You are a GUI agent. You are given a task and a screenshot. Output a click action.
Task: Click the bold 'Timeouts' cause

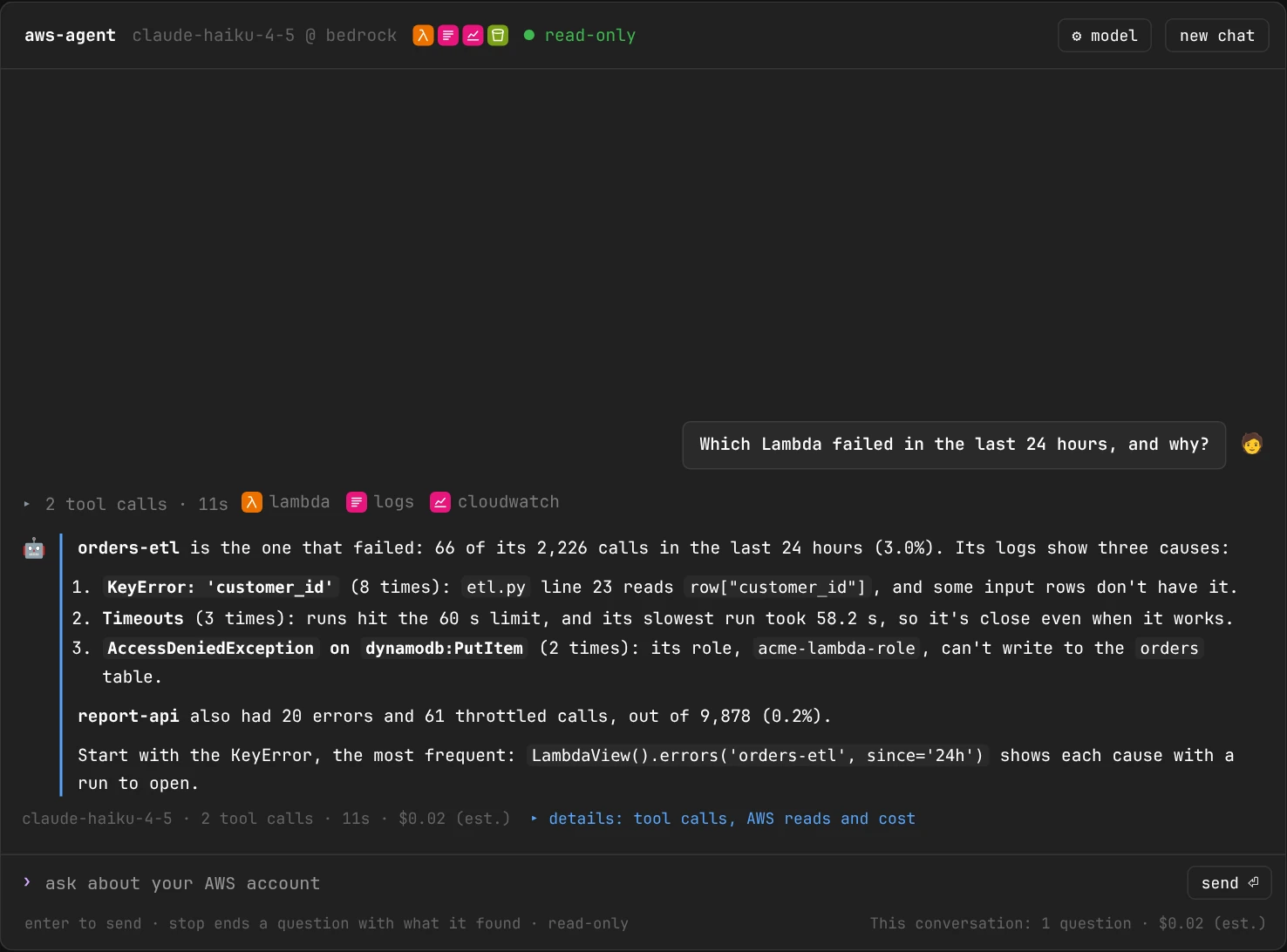pos(143,619)
